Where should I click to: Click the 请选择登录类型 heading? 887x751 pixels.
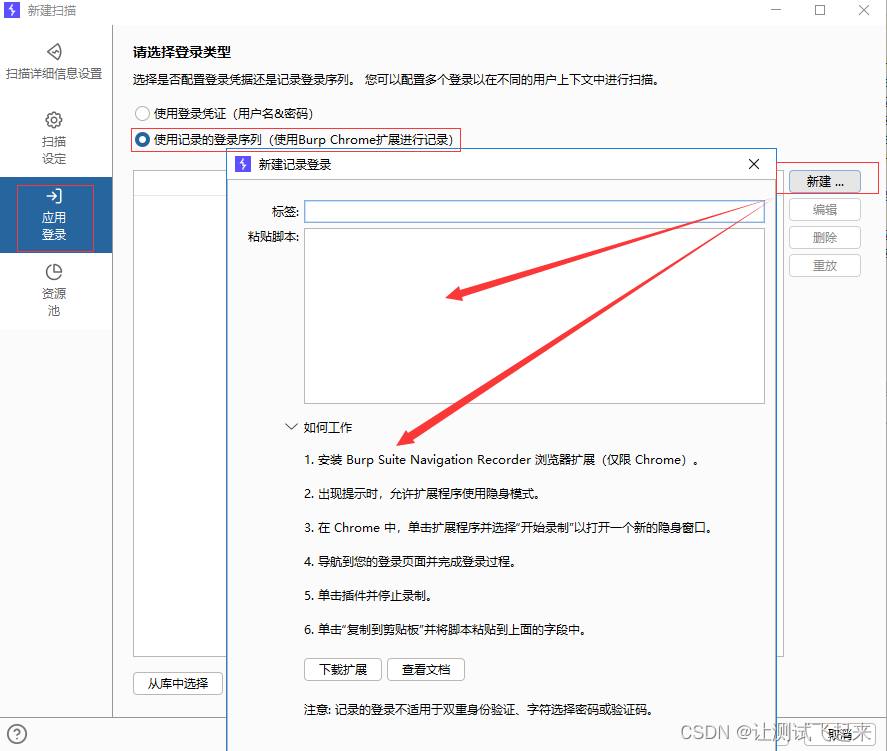pos(182,52)
